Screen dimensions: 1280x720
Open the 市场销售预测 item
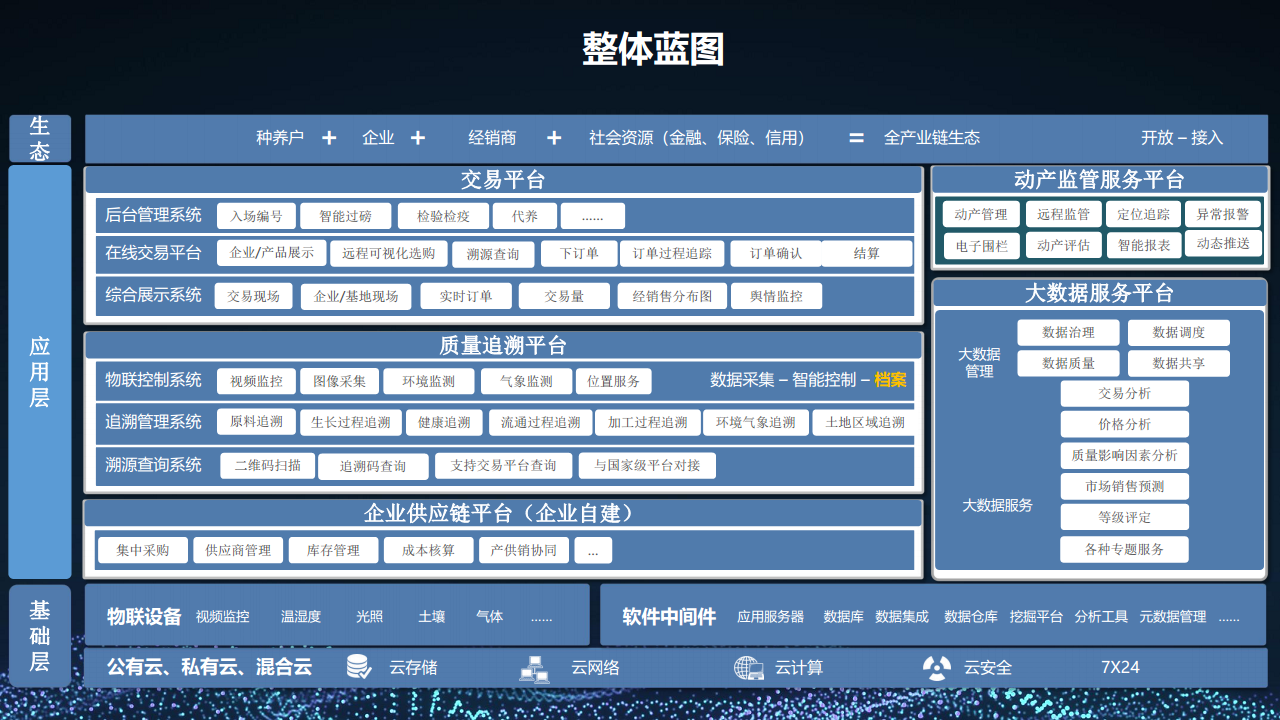point(1124,487)
